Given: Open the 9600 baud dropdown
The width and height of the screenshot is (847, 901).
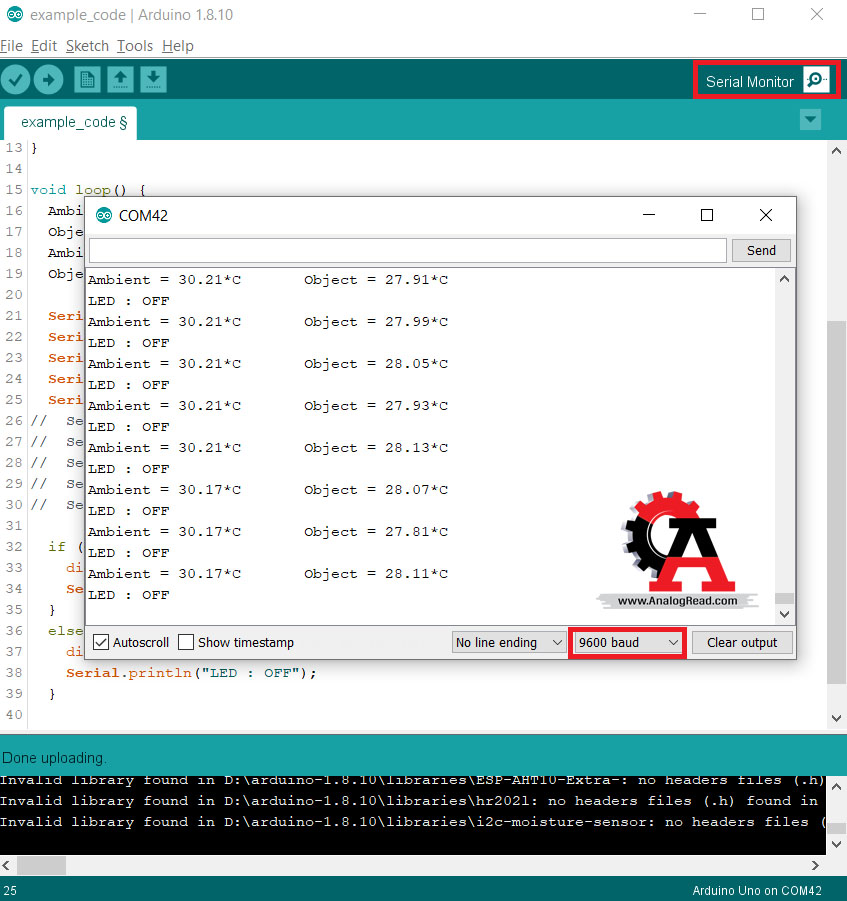Looking at the screenshot, I should click(x=627, y=642).
